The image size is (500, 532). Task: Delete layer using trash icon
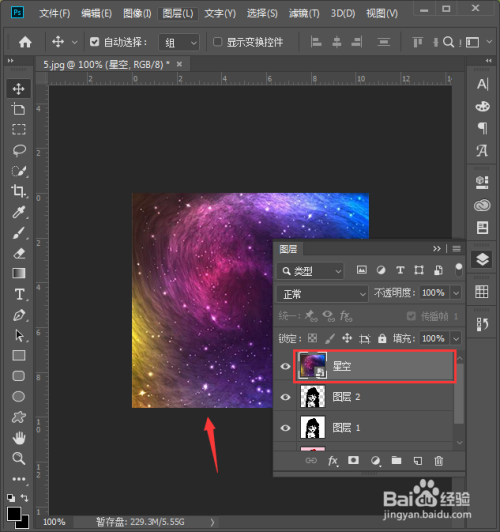pyautogui.click(x=438, y=461)
